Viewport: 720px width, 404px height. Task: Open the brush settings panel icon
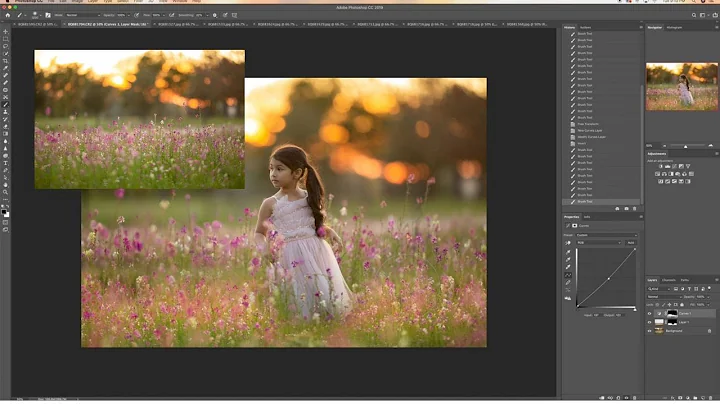pyautogui.click(x=48, y=15)
